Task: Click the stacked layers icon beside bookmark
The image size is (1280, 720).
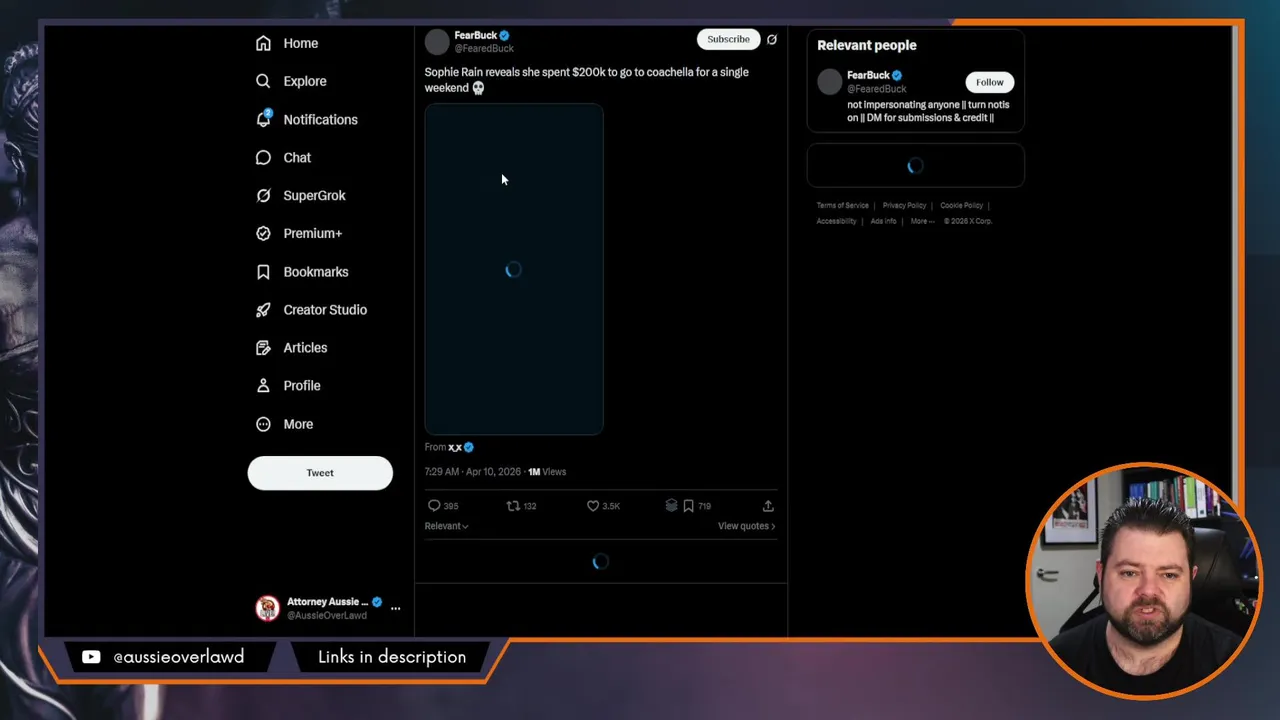Action: coord(671,506)
